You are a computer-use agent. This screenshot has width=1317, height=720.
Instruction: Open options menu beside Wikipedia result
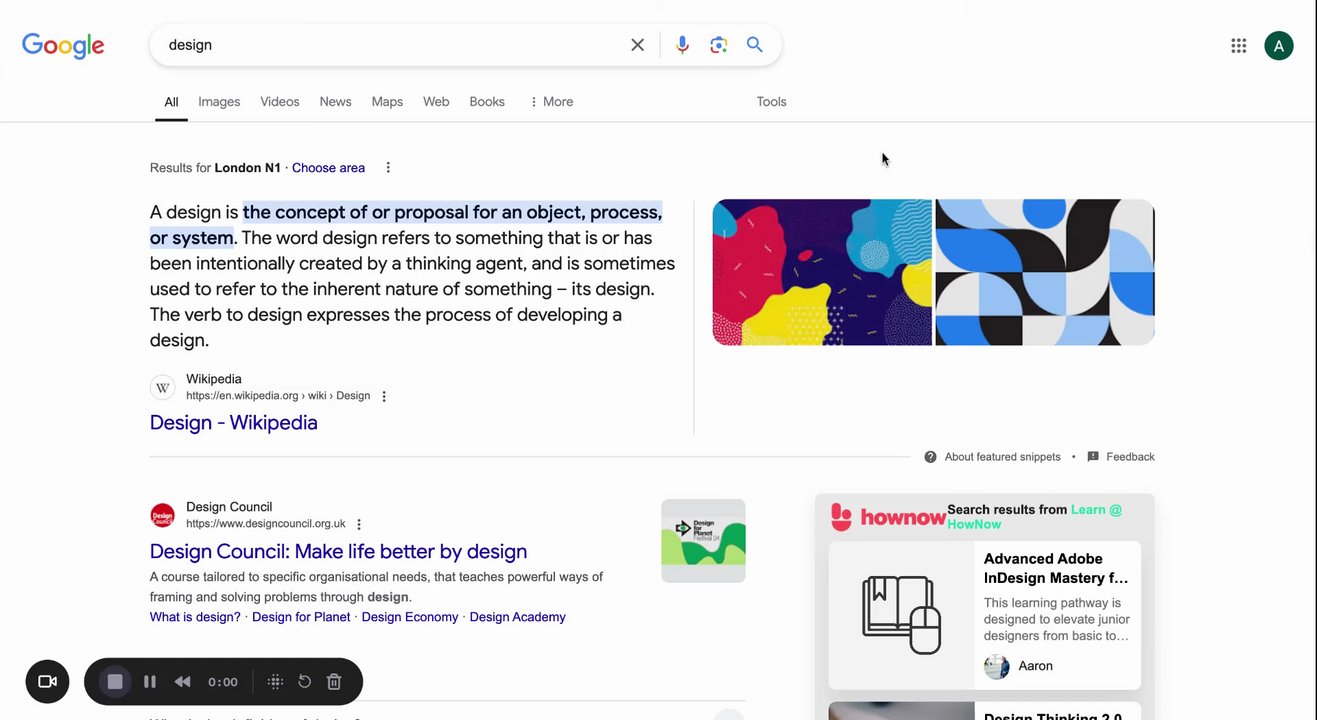pos(384,396)
